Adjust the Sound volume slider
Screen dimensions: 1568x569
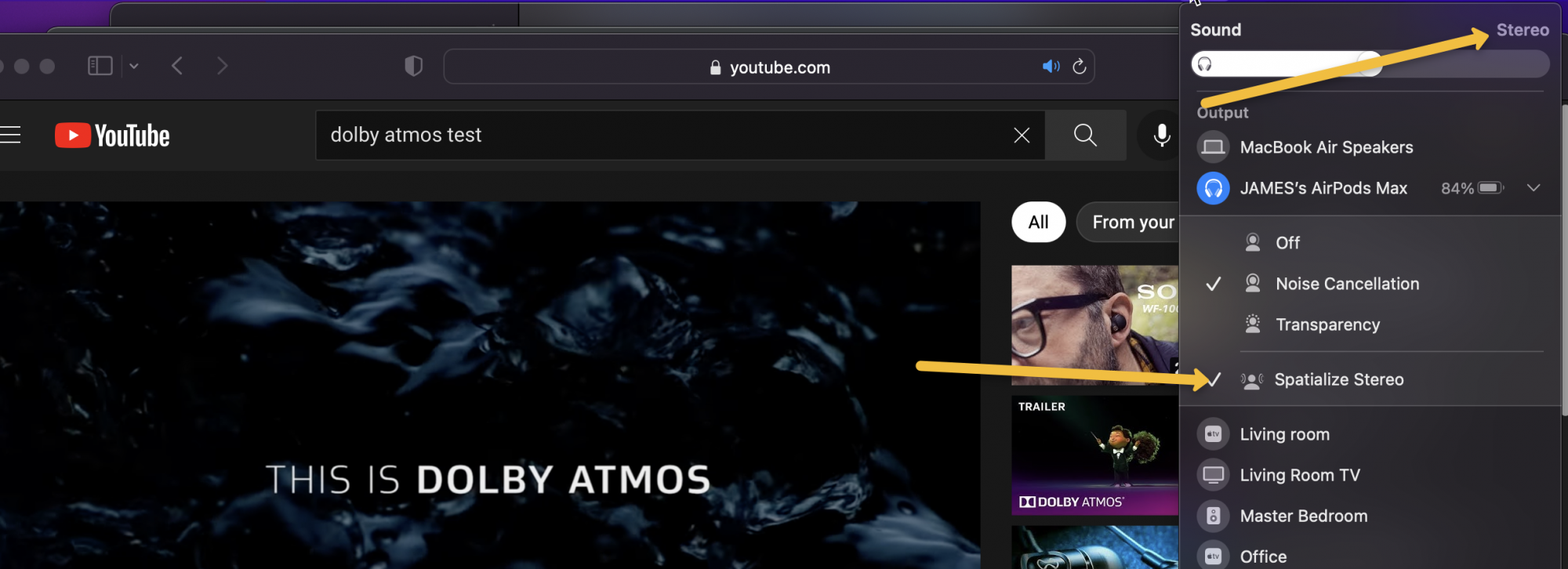pyautogui.click(x=1370, y=63)
